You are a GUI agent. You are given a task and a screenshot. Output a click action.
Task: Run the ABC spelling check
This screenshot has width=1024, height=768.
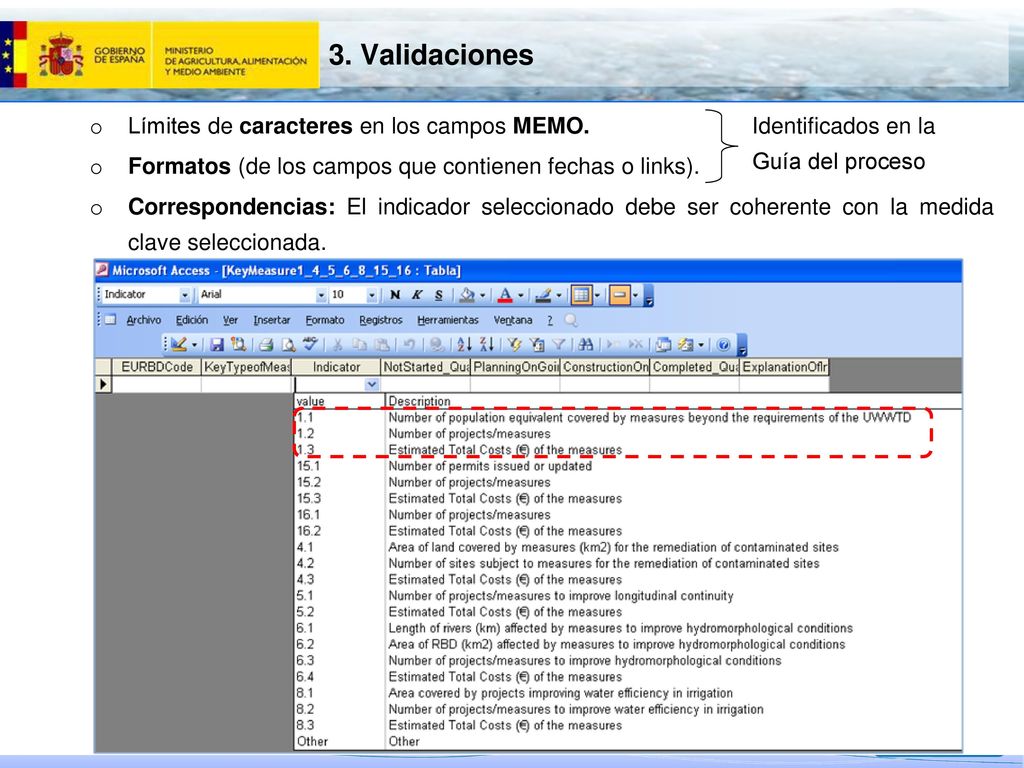310,344
